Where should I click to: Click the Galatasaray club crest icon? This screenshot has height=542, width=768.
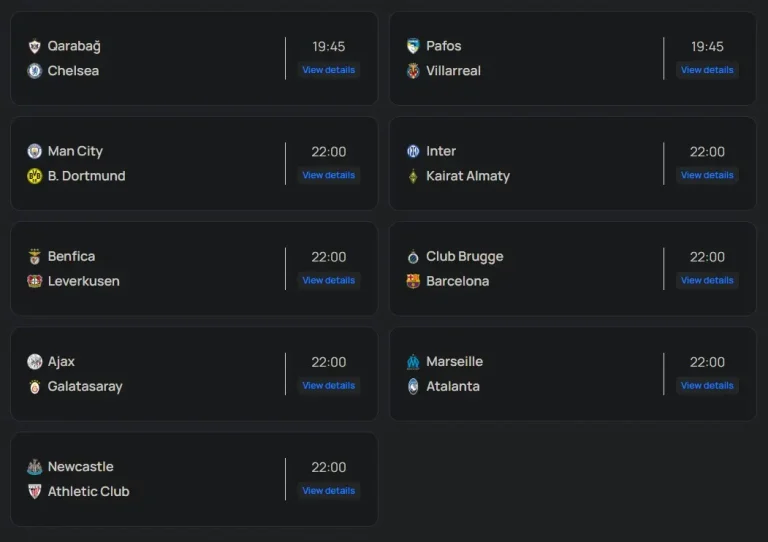tap(34, 386)
